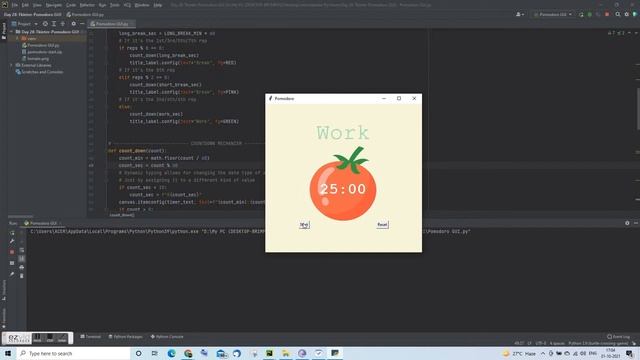The width and height of the screenshot is (640, 360).
Task: Click the taskbar search box
Action: coord(73,353)
